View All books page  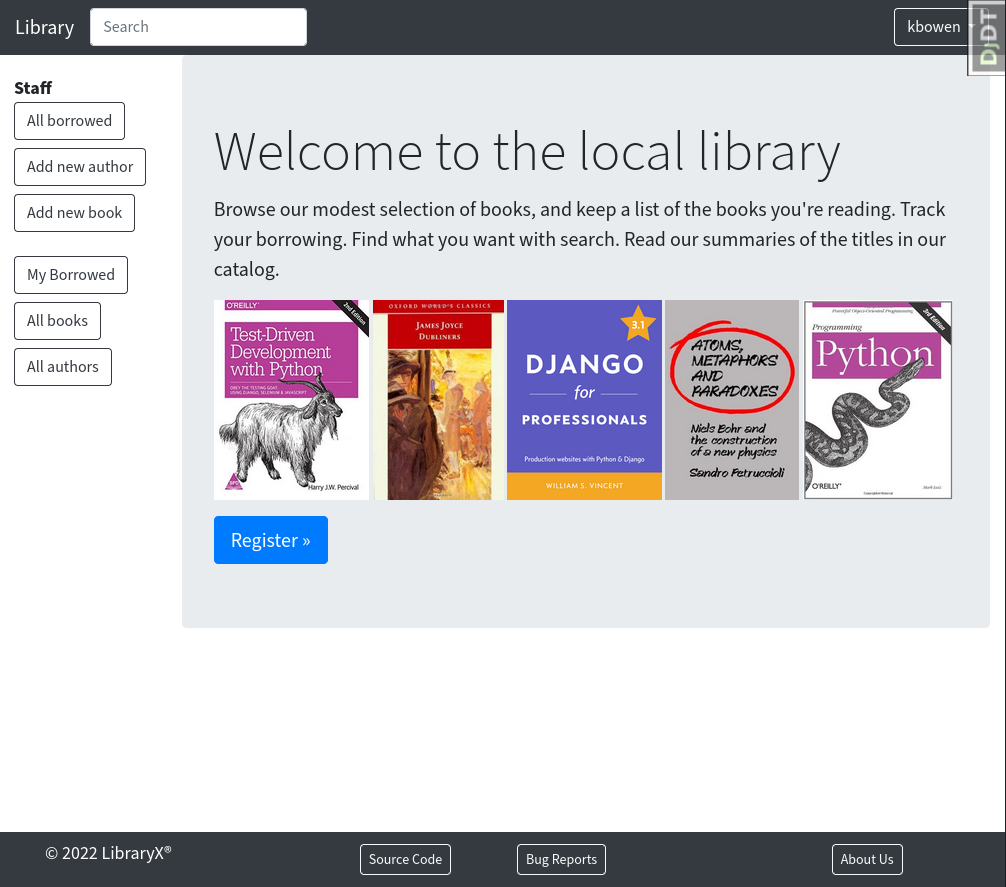click(x=57, y=321)
